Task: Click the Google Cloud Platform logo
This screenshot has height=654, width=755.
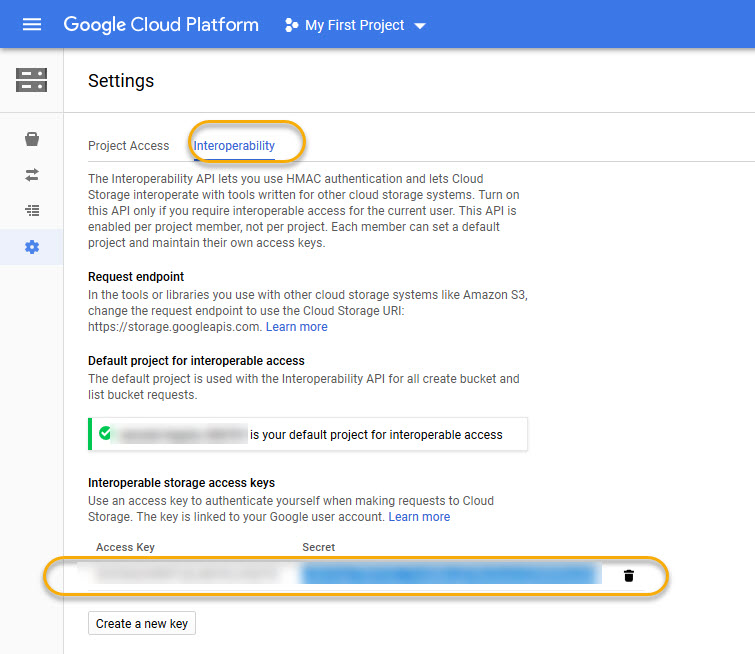Action: (161, 25)
